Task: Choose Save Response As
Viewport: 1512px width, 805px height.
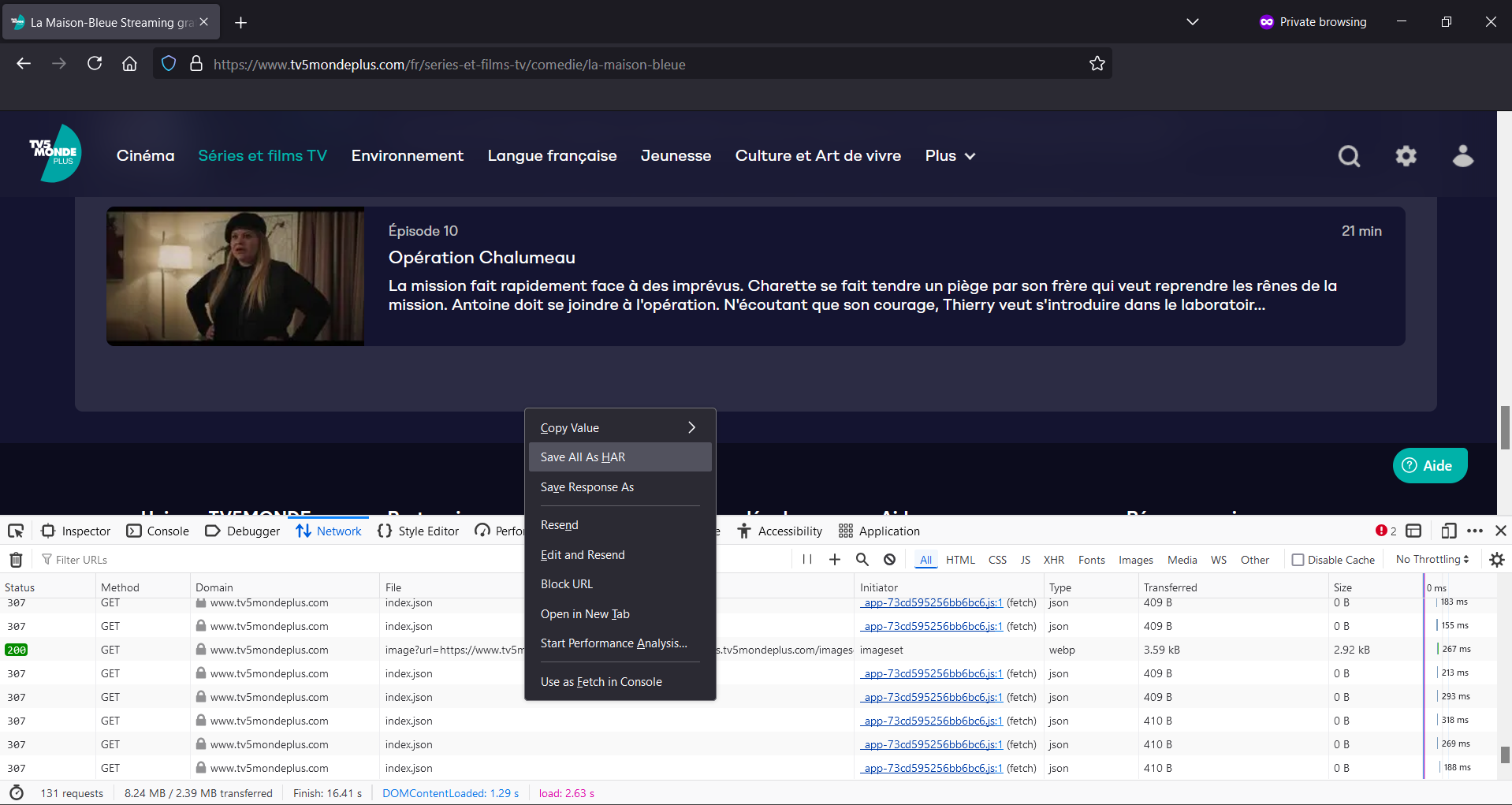Action: pyautogui.click(x=620, y=487)
